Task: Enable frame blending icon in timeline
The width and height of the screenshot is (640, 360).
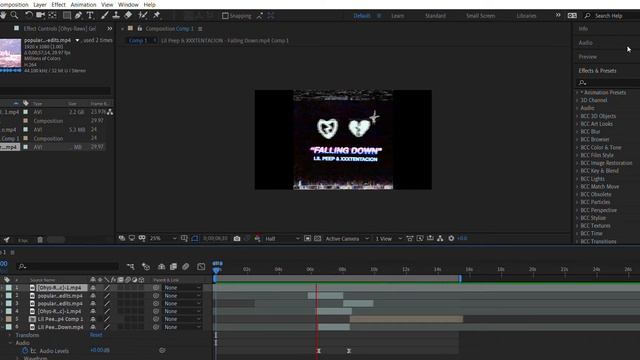Action: point(173,267)
